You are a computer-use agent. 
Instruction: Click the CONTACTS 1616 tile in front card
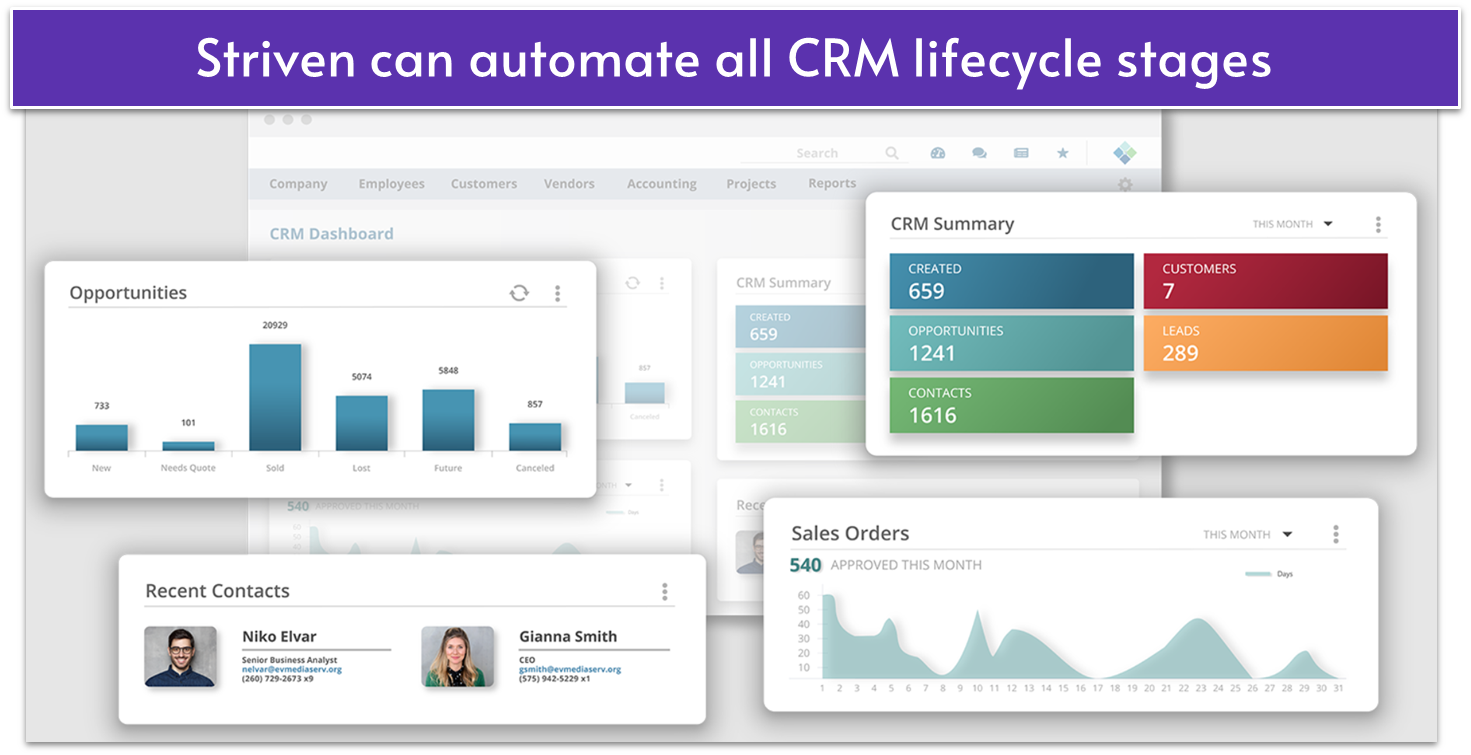pos(1011,405)
